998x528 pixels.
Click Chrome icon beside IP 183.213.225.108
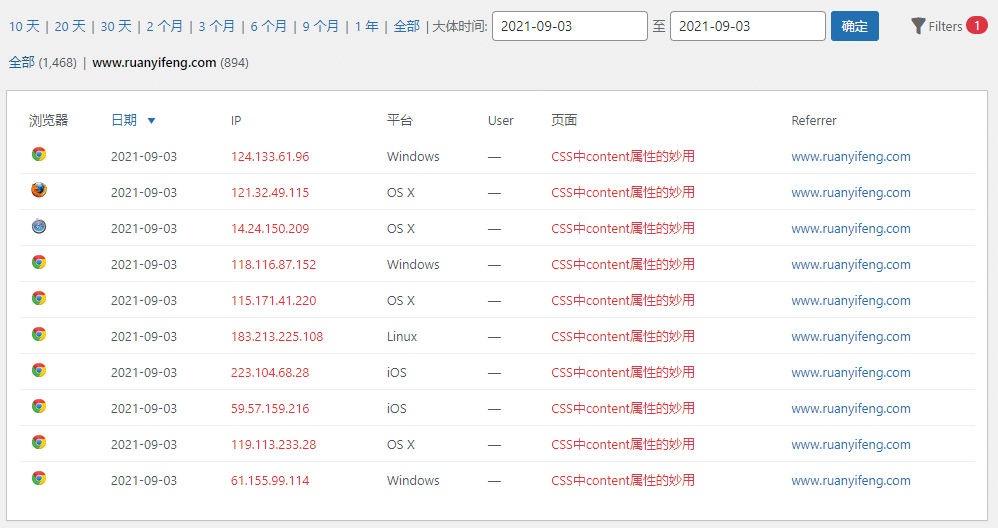pyautogui.click(x=39, y=334)
